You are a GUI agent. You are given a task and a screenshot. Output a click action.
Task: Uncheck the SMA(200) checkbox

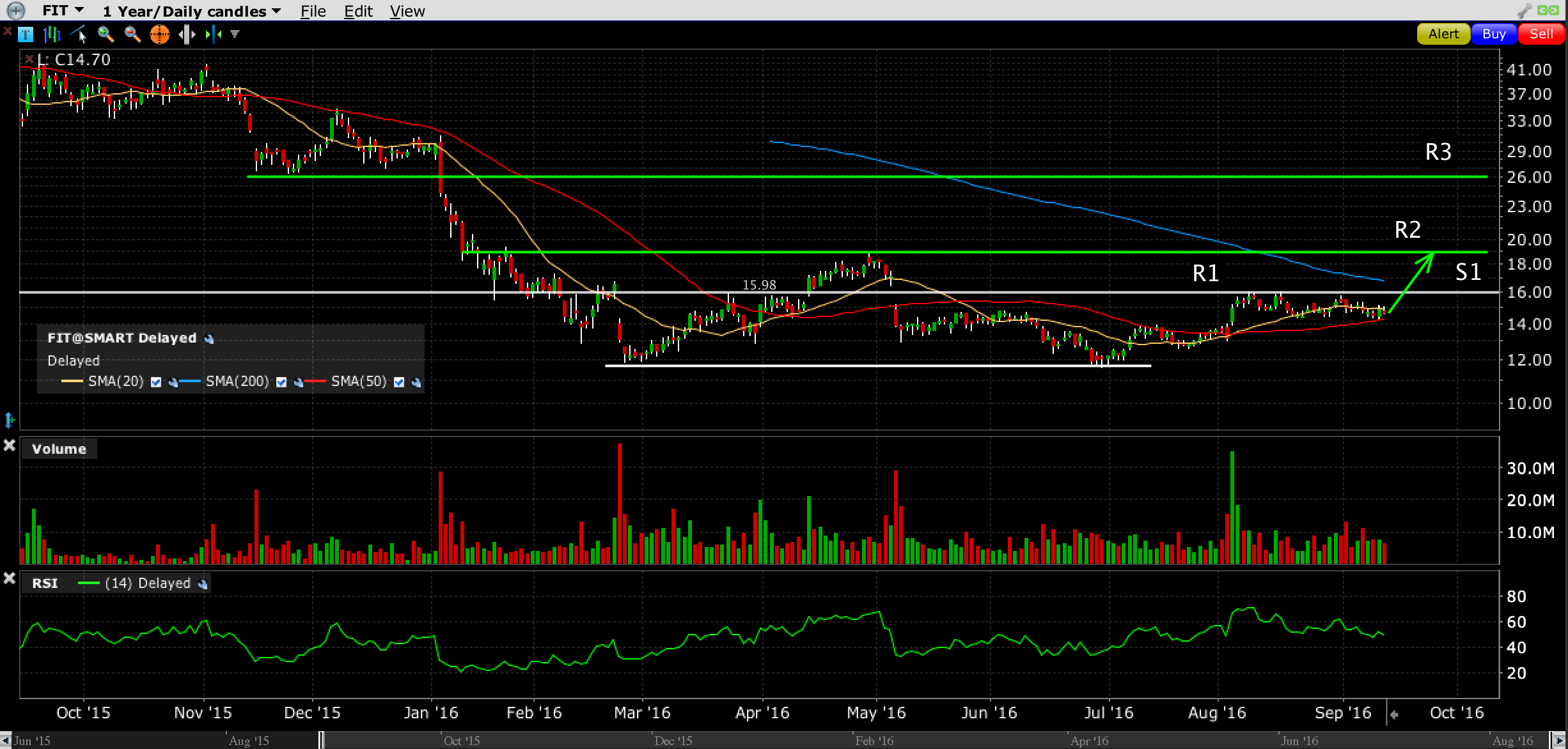(281, 382)
